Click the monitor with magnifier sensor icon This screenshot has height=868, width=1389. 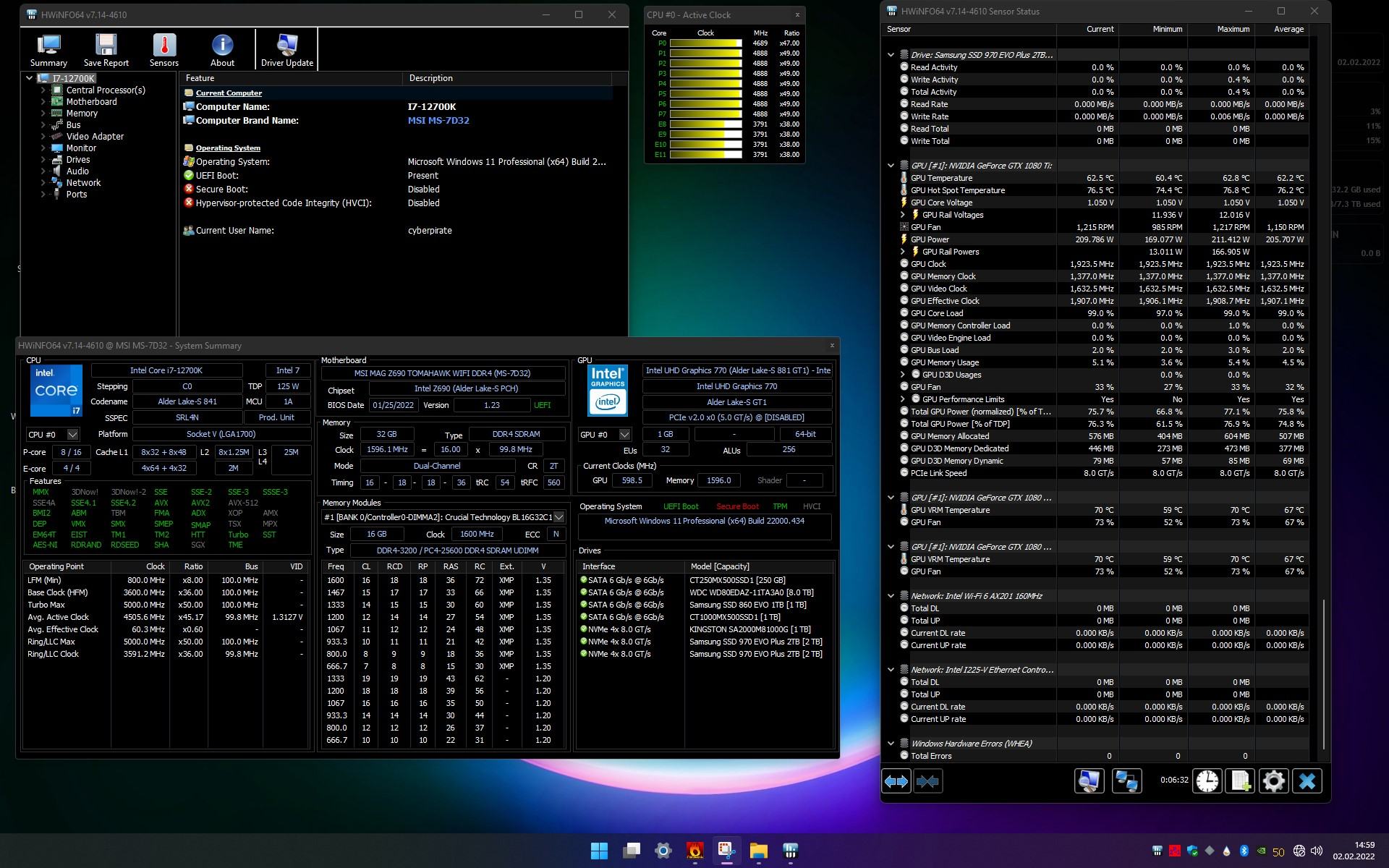pyautogui.click(x=1089, y=781)
